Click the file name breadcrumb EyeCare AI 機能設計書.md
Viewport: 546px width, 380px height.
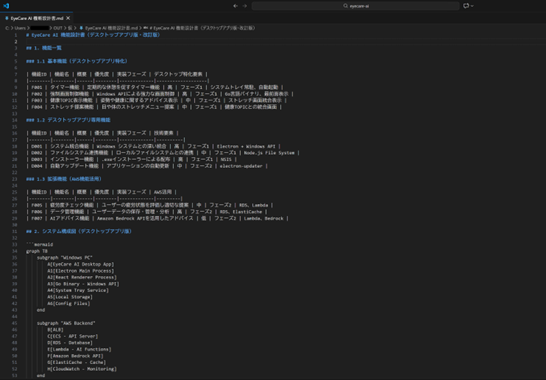click(109, 28)
